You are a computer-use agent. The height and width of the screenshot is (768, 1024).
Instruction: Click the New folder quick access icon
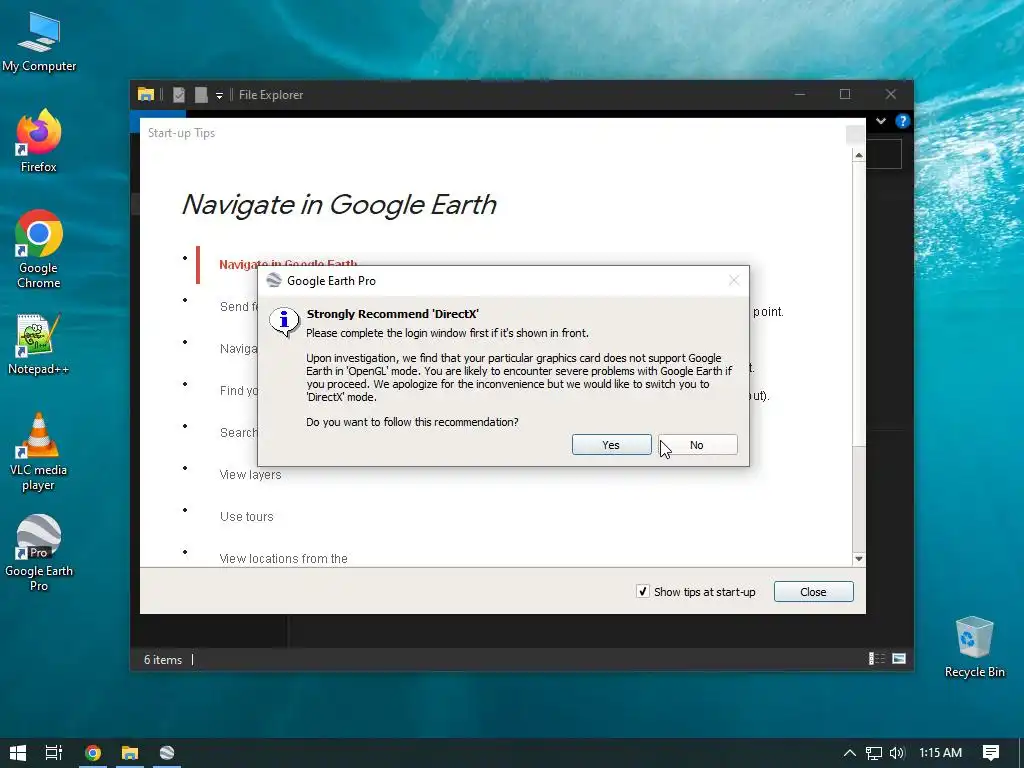click(201, 95)
